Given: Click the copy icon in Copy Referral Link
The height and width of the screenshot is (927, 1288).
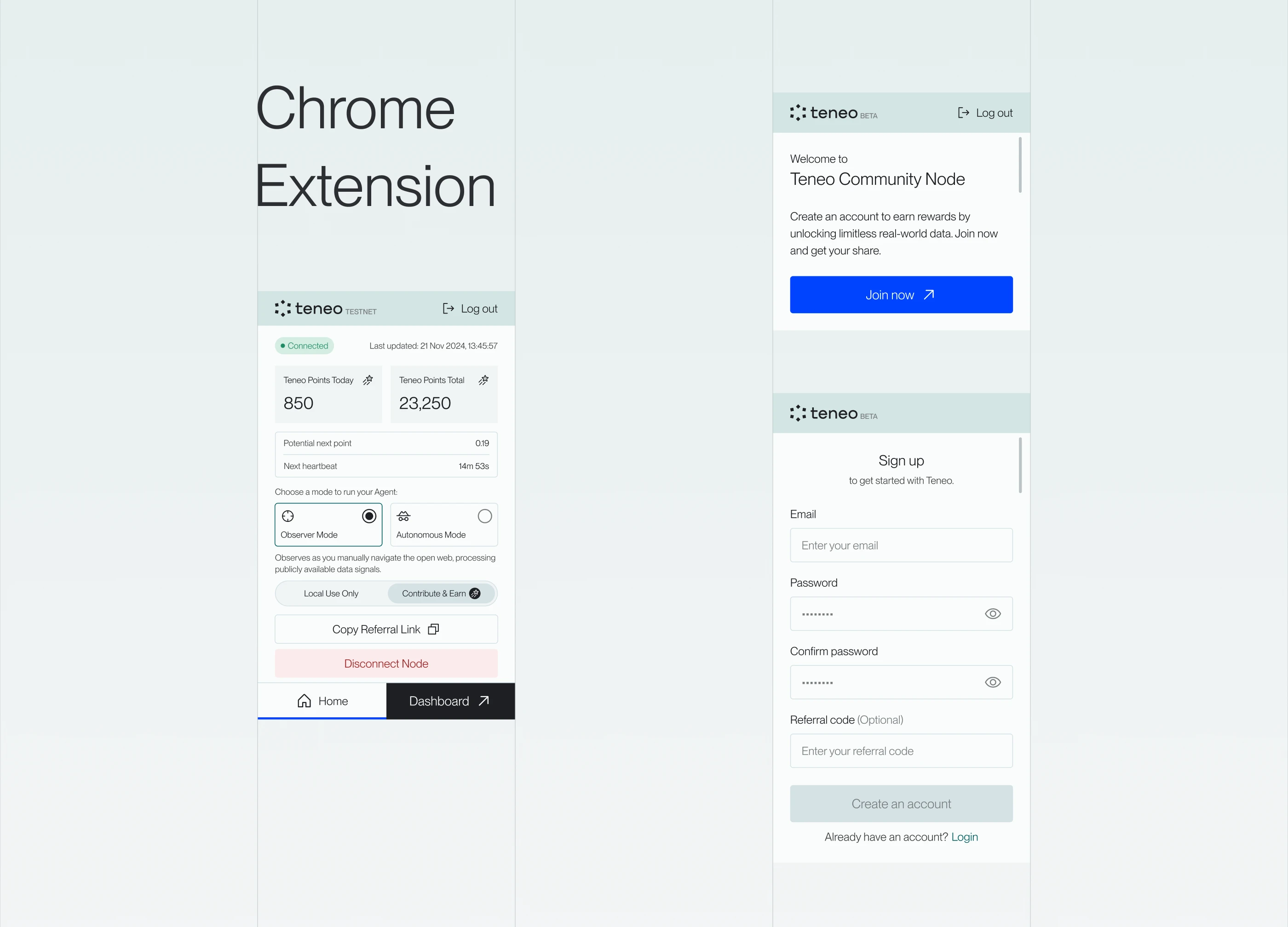Looking at the screenshot, I should 433,629.
